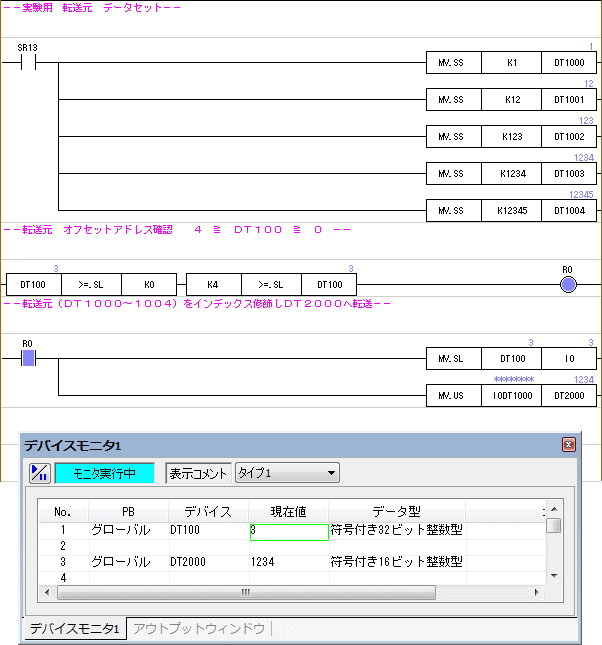Edit the DT100 current value field
Screen dimensions: 602x645
click(289, 533)
